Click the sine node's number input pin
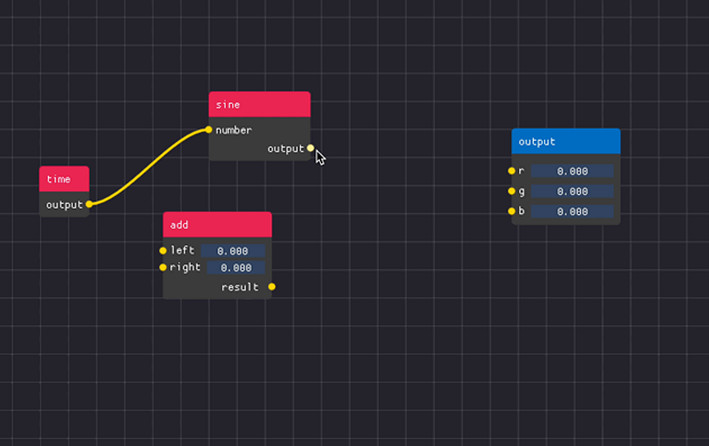 tap(209, 130)
